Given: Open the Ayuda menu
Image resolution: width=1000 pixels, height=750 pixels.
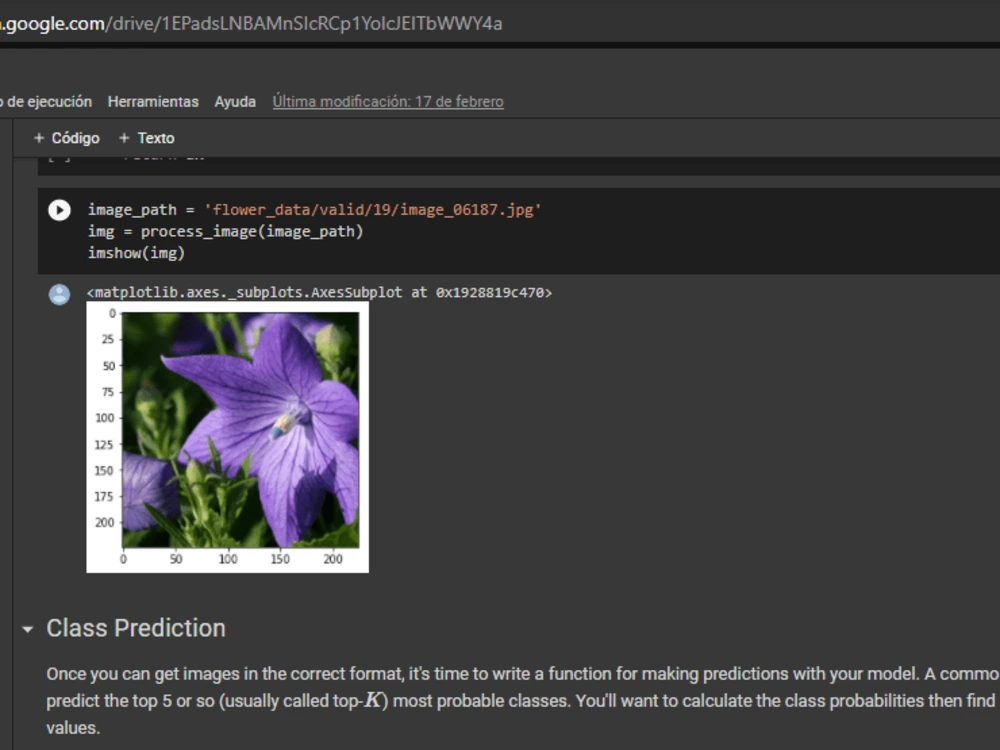Looking at the screenshot, I should [235, 101].
